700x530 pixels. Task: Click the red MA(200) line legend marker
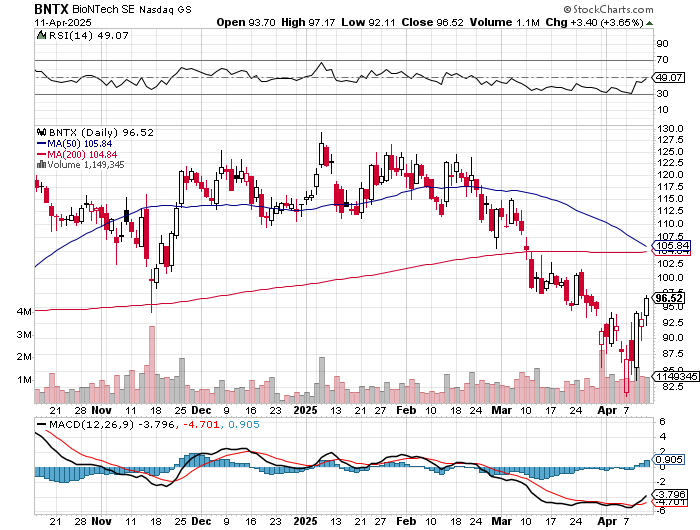[x=42, y=154]
